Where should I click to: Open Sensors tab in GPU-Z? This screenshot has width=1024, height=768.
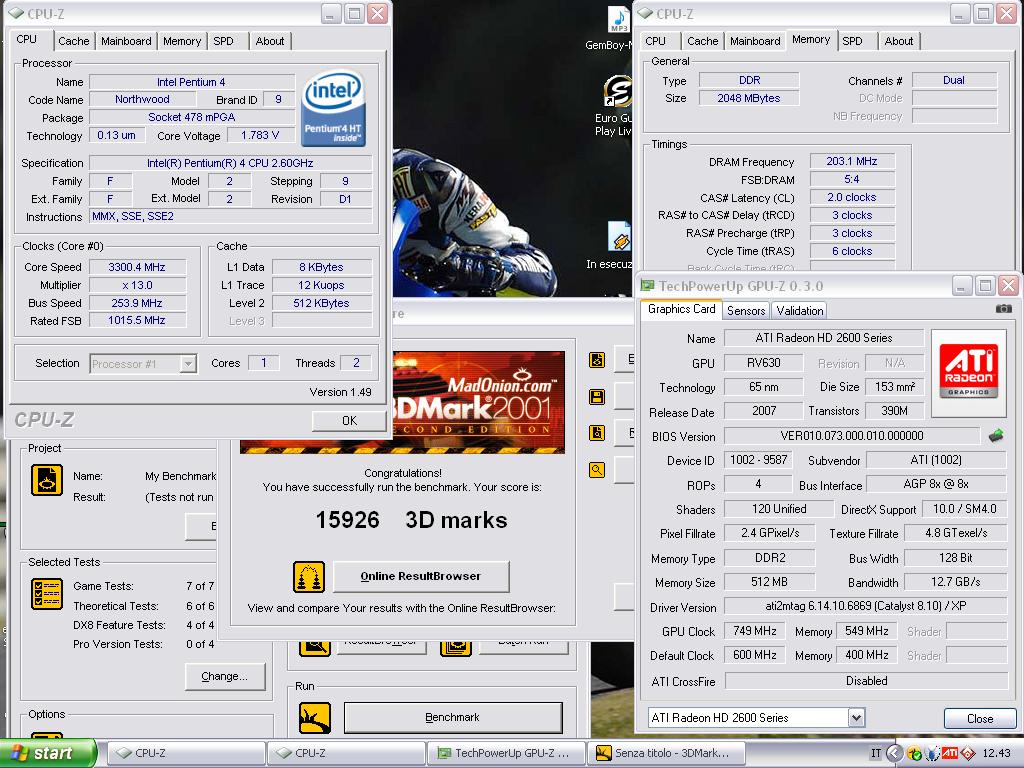[x=746, y=310]
